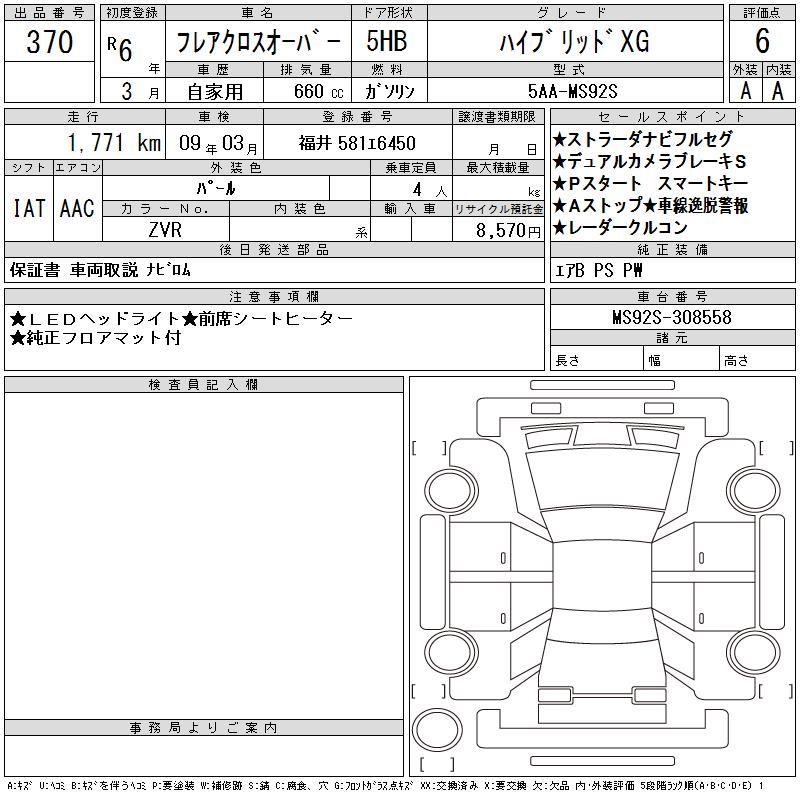Select the color number ZVR

click(165, 230)
